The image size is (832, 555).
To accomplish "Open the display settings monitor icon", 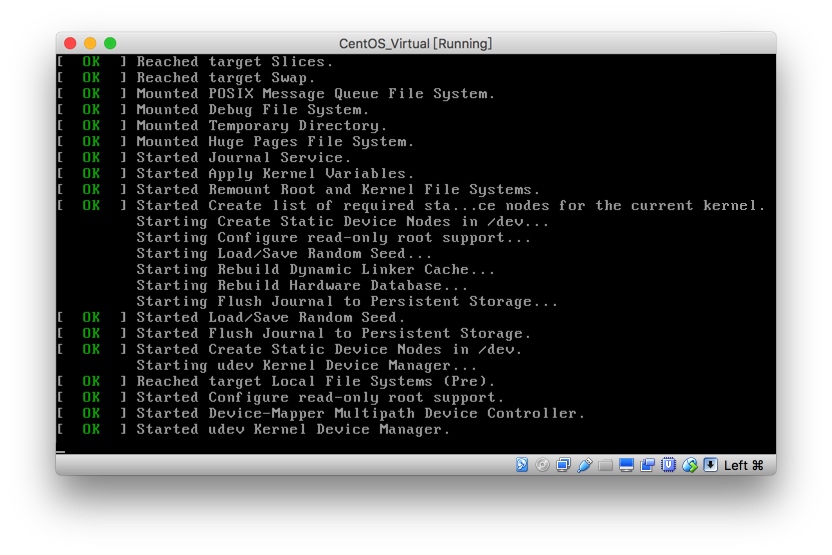I will pyautogui.click(x=626, y=465).
